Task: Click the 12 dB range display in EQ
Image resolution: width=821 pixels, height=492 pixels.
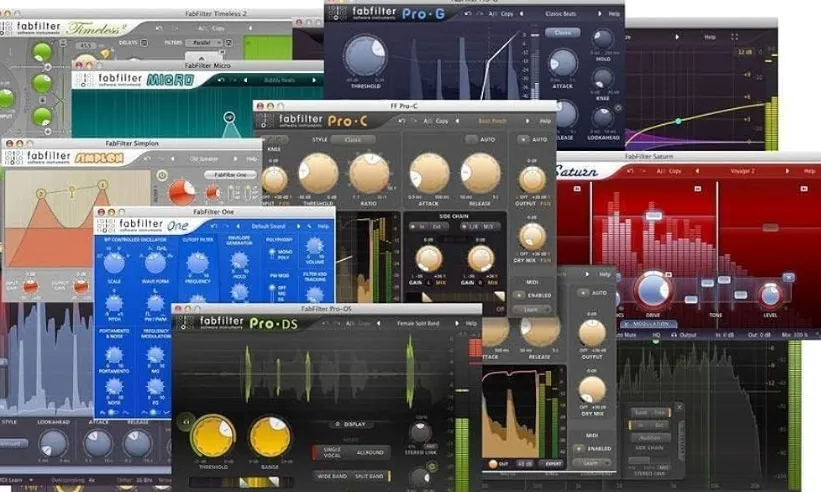Action: point(745,52)
